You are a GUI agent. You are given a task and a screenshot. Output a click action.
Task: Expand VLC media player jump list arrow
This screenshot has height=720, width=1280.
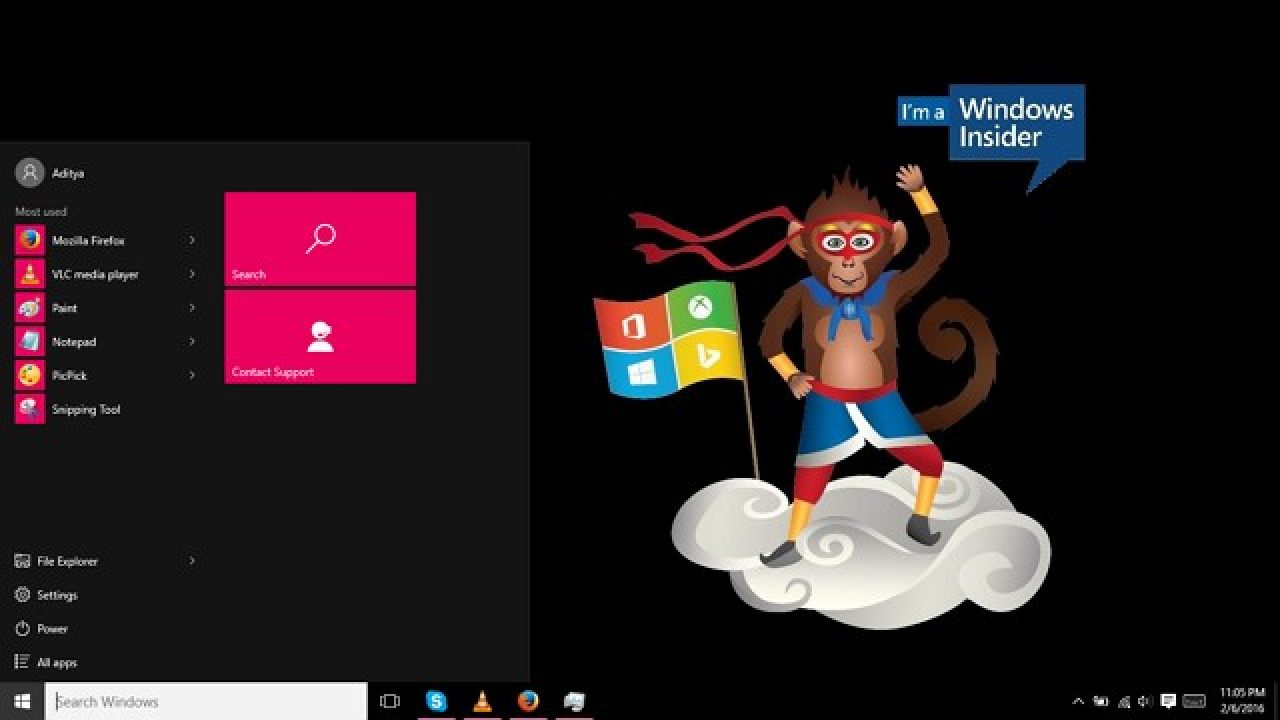pos(192,274)
